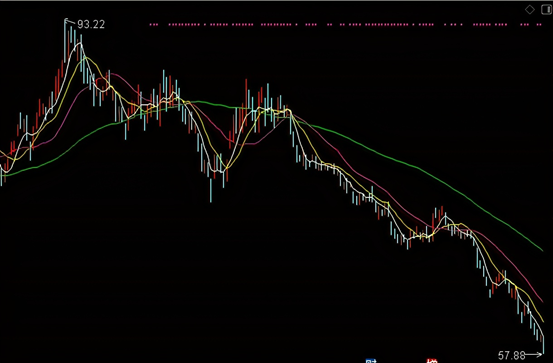Click the last pink dot marker at top right
Screen dimensions: 553x363
540,25
